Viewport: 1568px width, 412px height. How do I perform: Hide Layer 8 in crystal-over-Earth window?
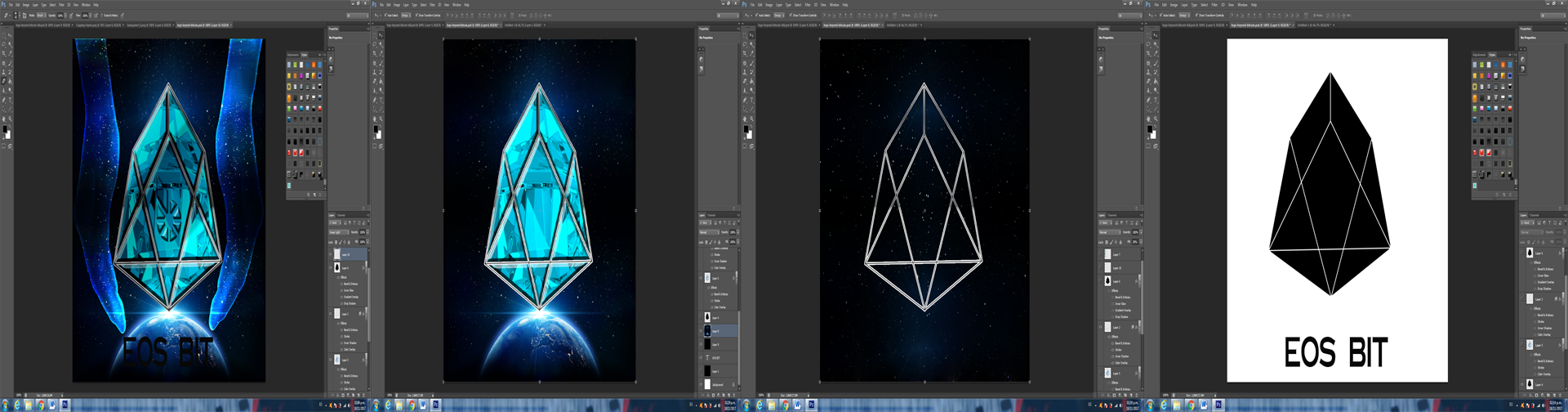(701, 331)
